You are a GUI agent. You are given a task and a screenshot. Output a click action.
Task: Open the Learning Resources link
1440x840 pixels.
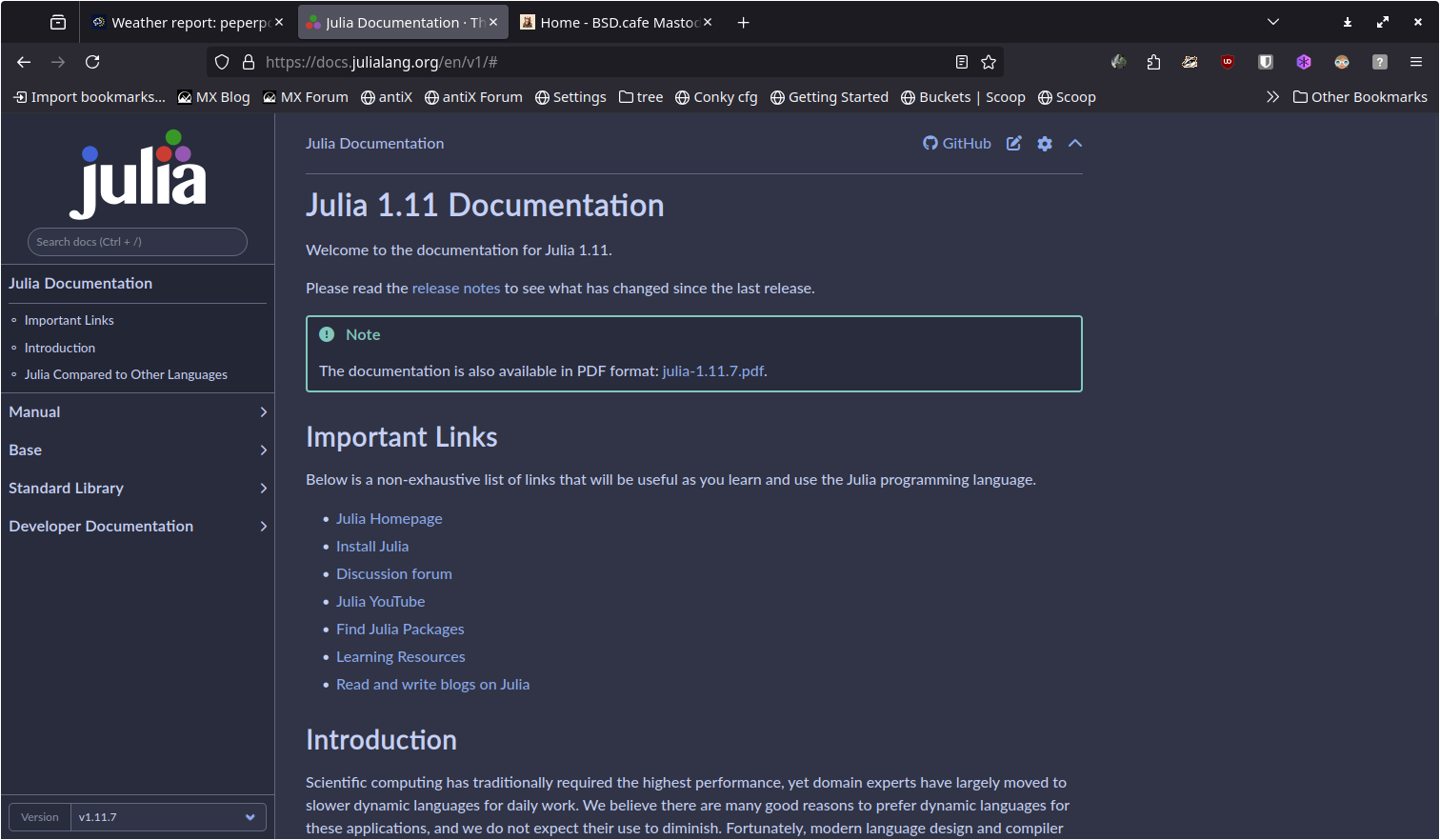[x=401, y=656]
